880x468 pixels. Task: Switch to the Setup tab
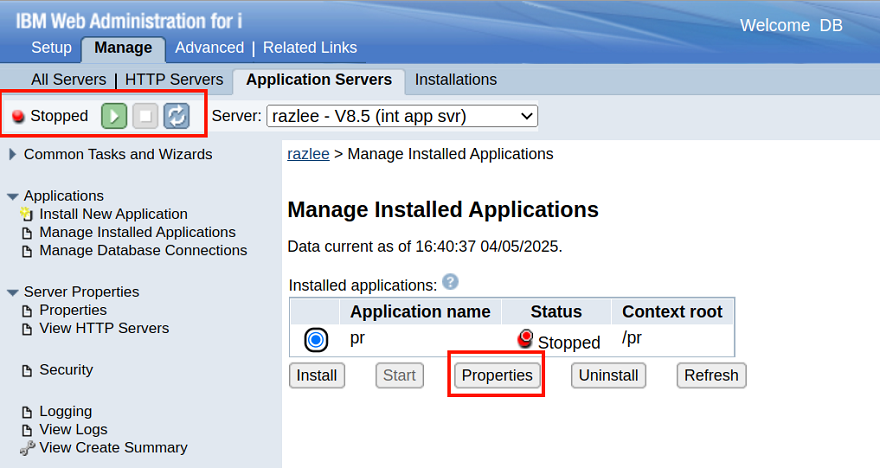coord(51,48)
